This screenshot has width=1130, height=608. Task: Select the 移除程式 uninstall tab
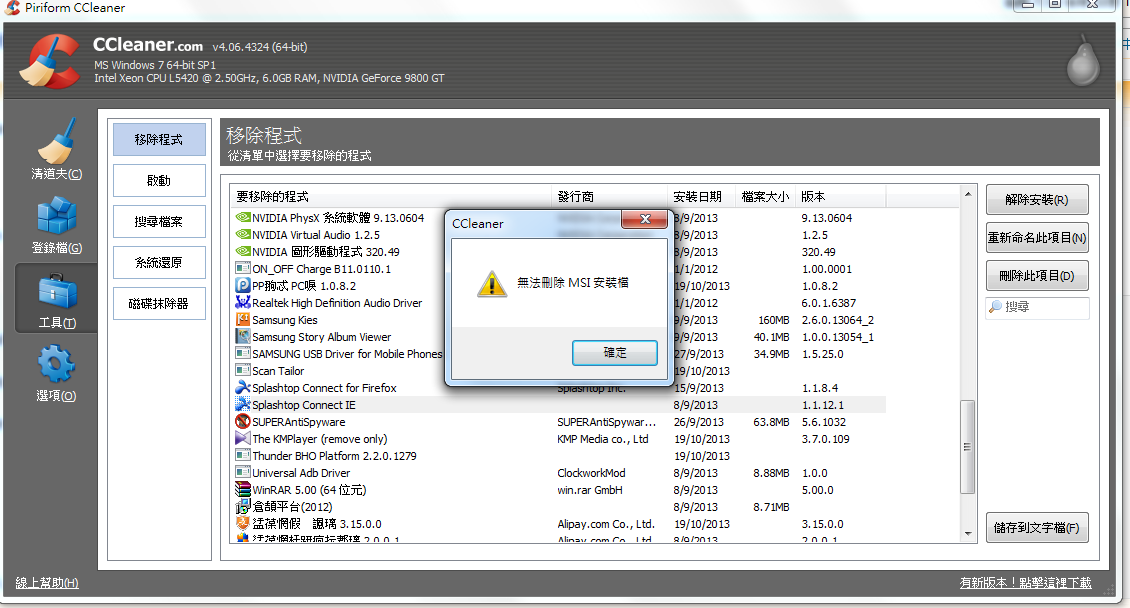[x=159, y=140]
